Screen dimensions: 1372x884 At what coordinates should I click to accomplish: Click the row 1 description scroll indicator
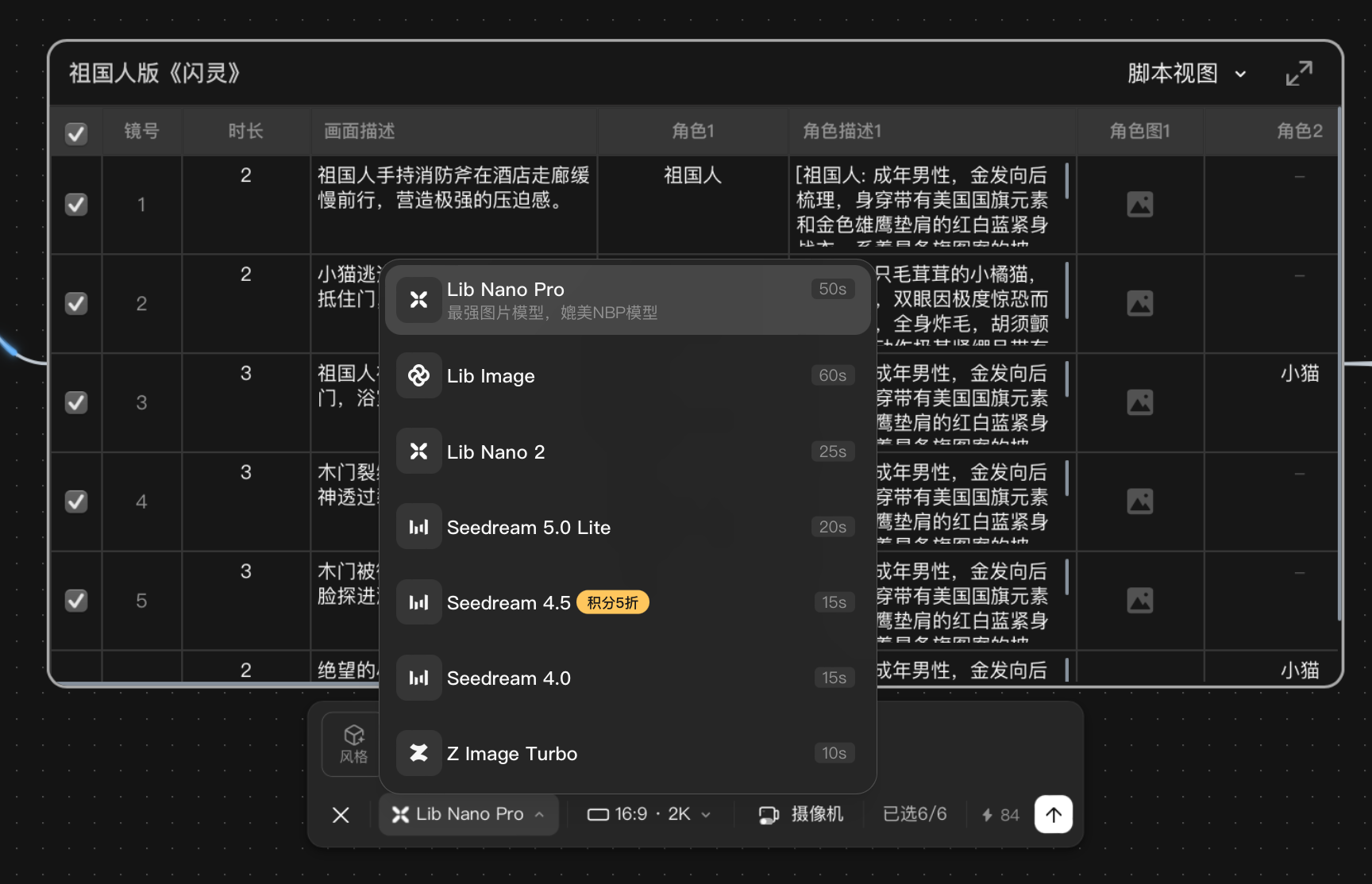pos(1066,181)
